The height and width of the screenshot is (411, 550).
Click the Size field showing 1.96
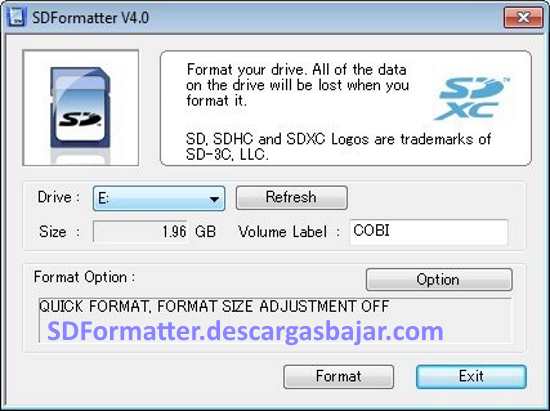coord(140,231)
